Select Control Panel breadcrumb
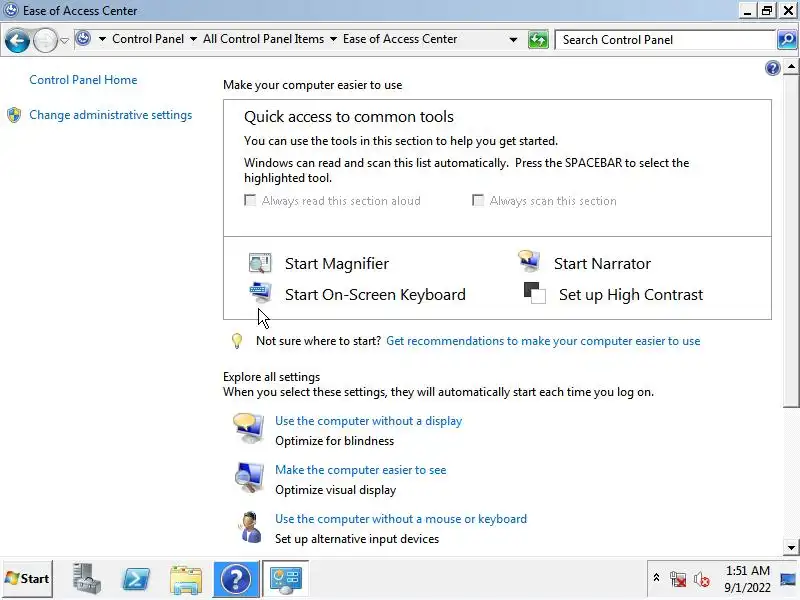 pyautogui.click(x=148, y=39)
